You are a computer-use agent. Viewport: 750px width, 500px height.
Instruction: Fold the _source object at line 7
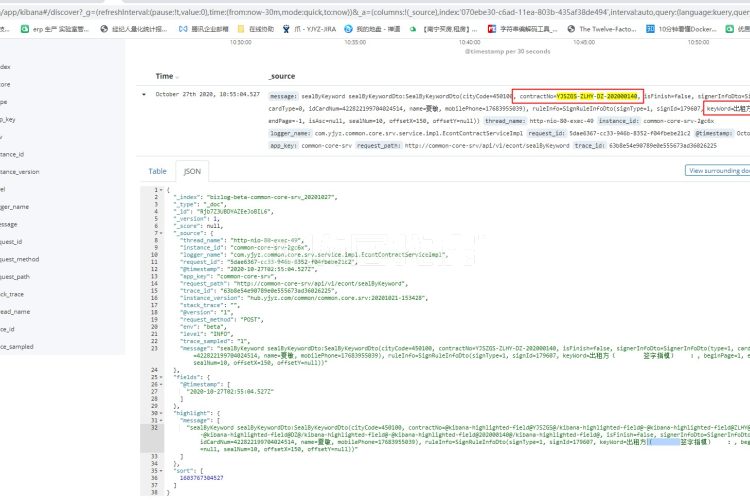tap(162, 233)
